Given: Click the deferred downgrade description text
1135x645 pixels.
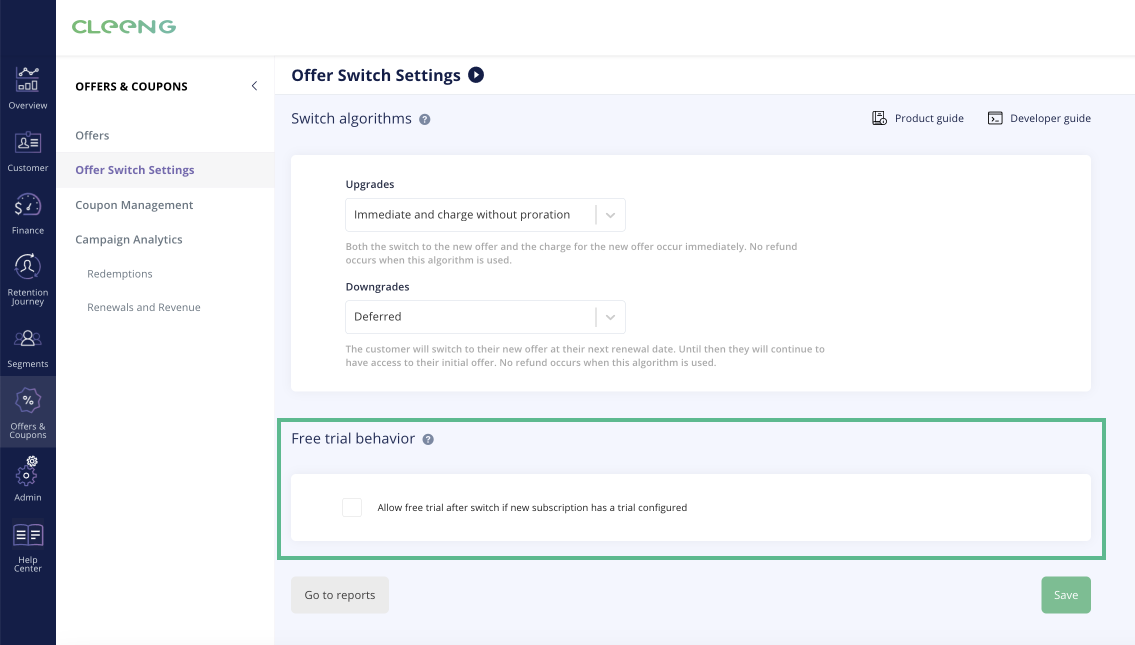Looking at the screenshot, I should click(585, 355).
